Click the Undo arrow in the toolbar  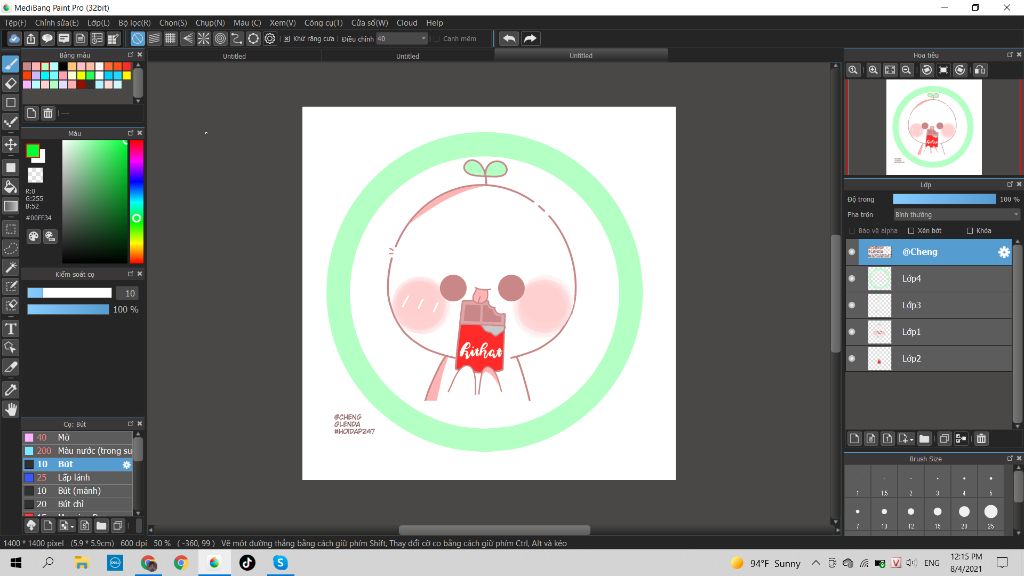click(509, 39)
